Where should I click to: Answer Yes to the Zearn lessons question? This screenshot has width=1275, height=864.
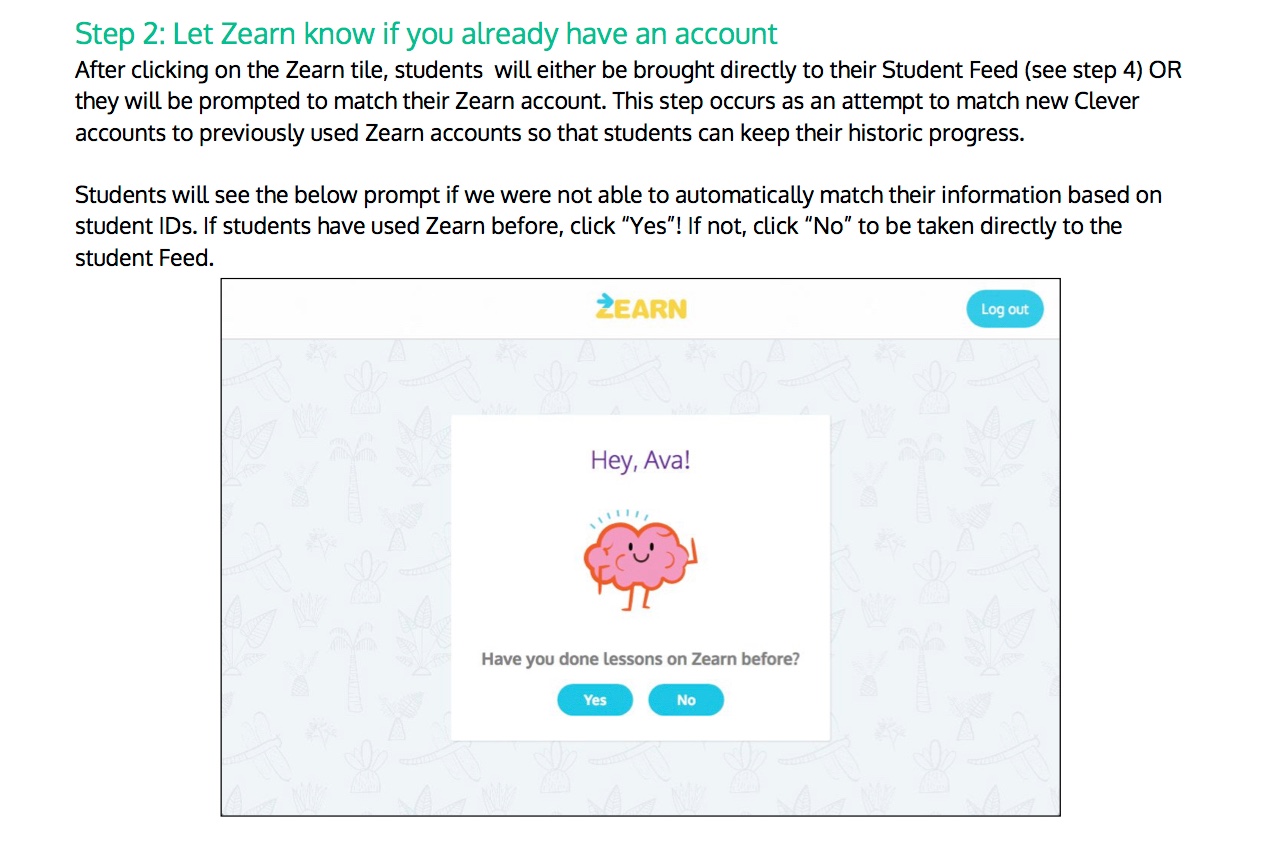coord(595,700)
